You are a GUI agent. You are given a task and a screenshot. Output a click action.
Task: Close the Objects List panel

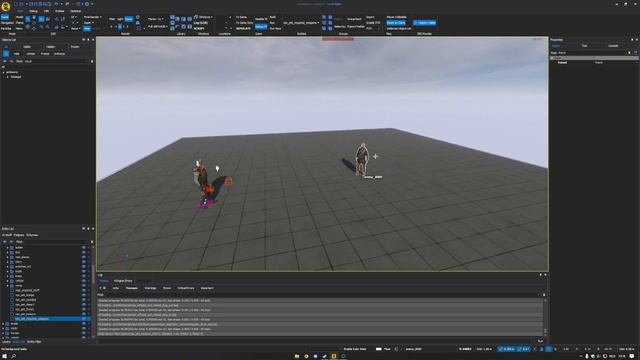click(93, 40)
